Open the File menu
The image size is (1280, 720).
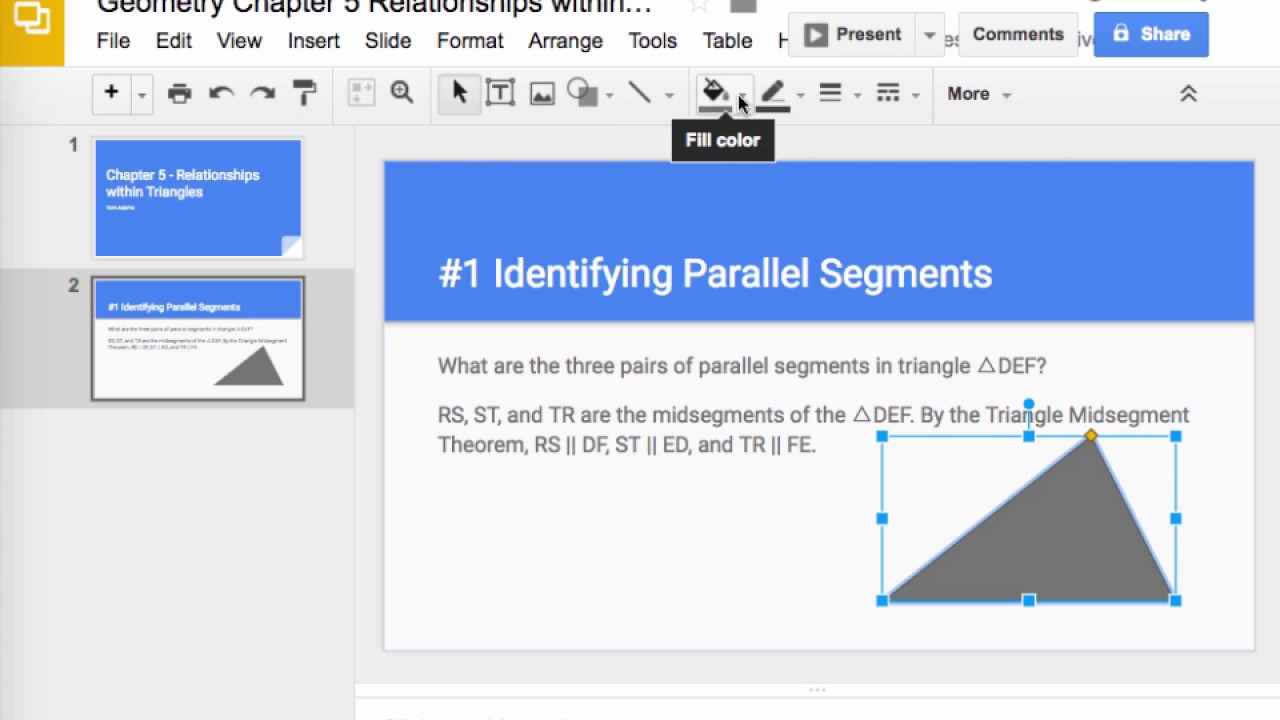[x=113, y=41]
